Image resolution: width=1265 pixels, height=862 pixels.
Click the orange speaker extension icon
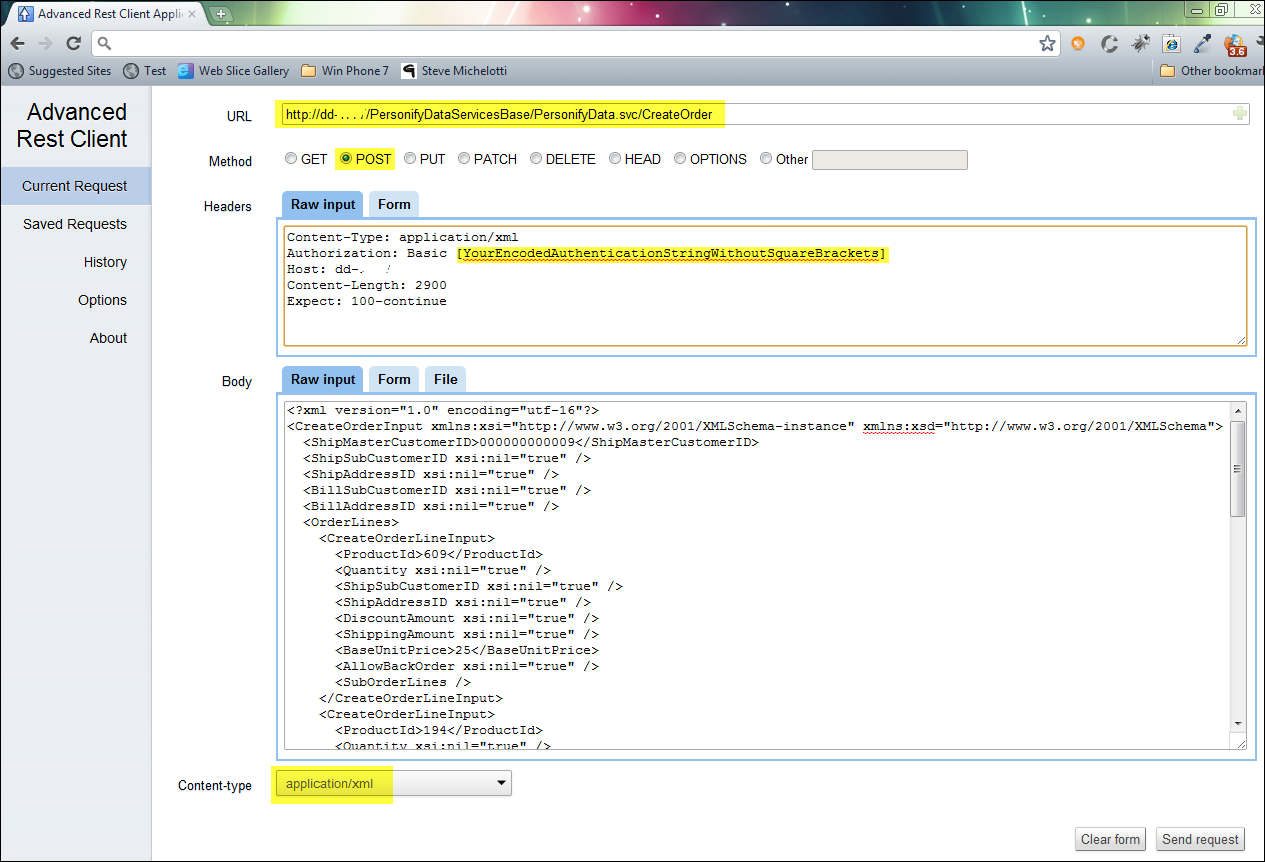(1078, 43)
